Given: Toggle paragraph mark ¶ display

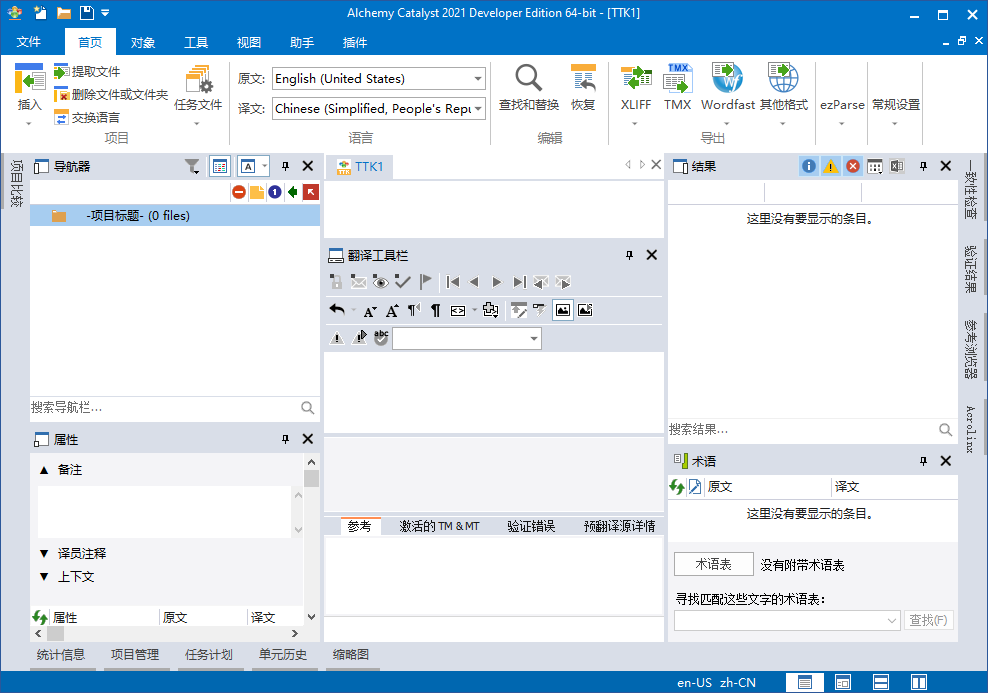Looking at the screenshot, I should coord(435,310).
